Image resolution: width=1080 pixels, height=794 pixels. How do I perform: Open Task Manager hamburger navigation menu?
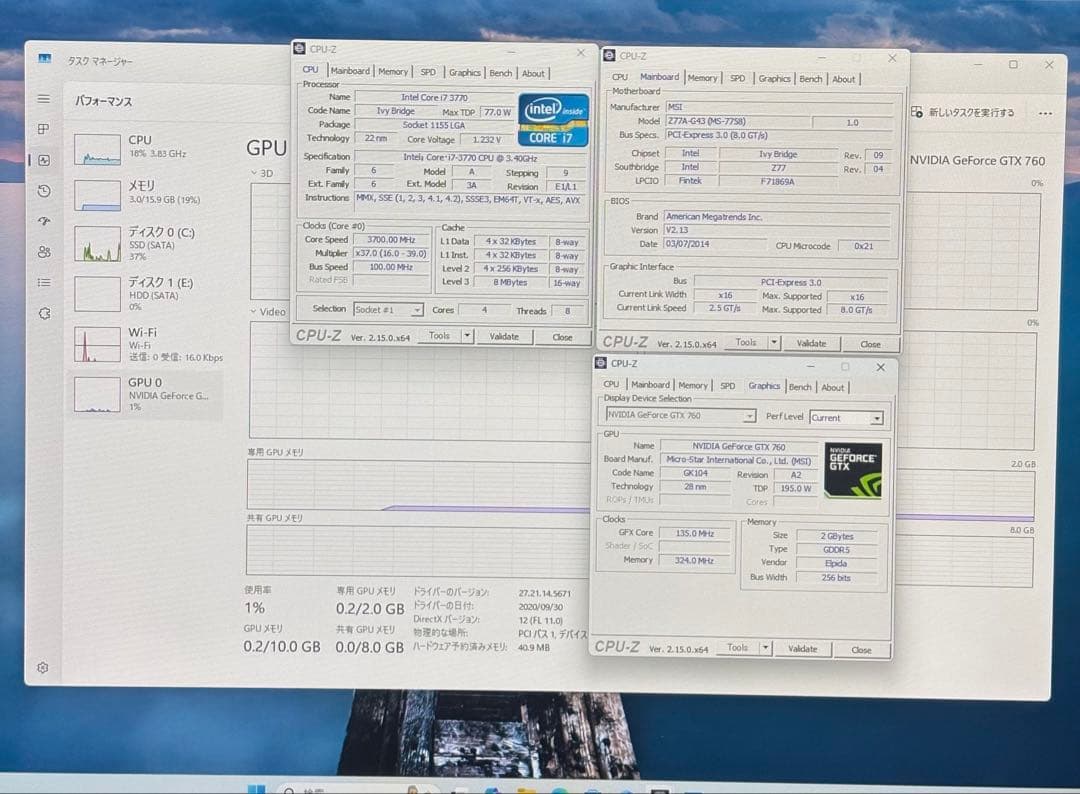coord(43,98)
